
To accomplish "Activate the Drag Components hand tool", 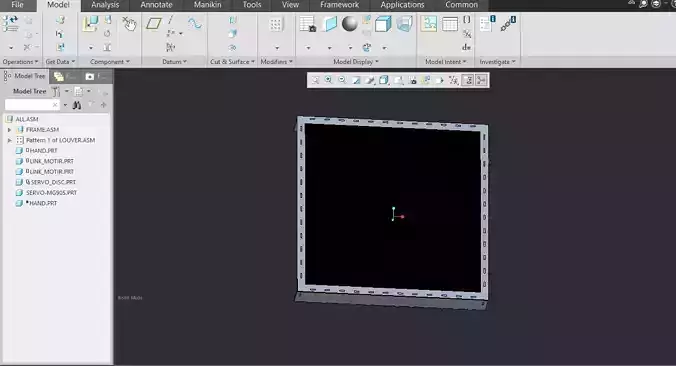I will click(x=128, y=24).
